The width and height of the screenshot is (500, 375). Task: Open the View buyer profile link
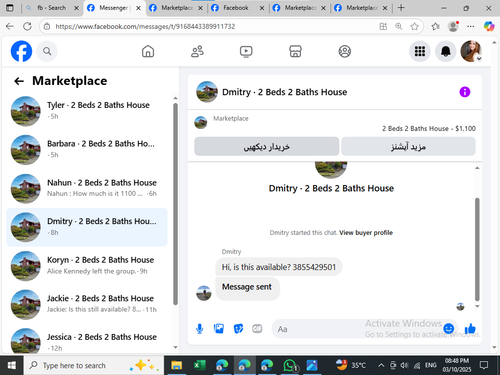(366, 233)
